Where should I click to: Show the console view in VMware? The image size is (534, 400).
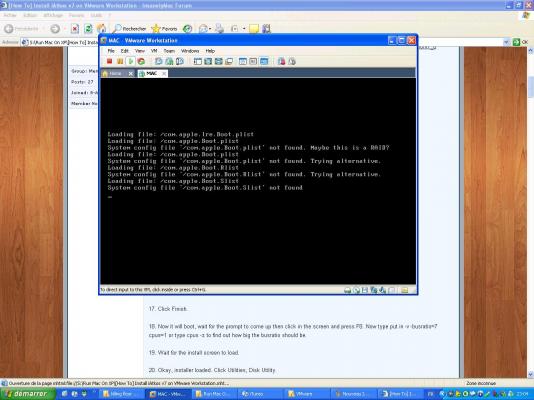point(264,61)
